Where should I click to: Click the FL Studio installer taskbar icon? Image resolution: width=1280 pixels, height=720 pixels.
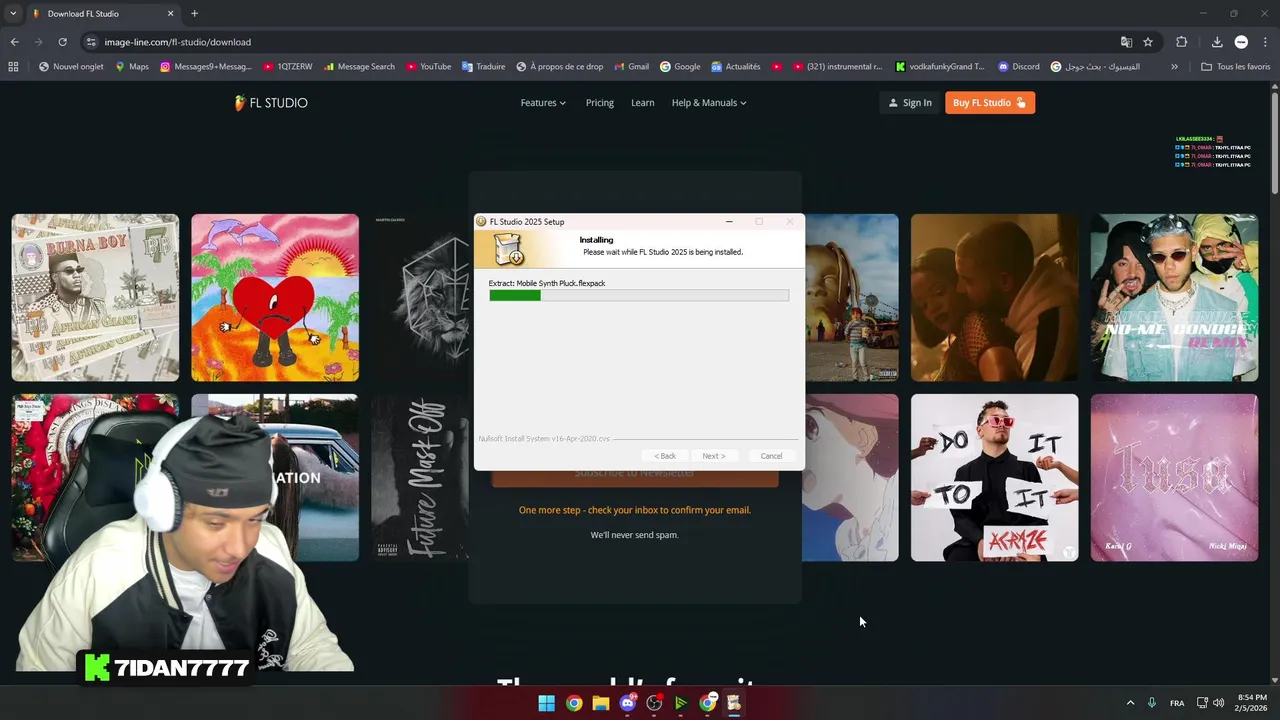[733, 703]
